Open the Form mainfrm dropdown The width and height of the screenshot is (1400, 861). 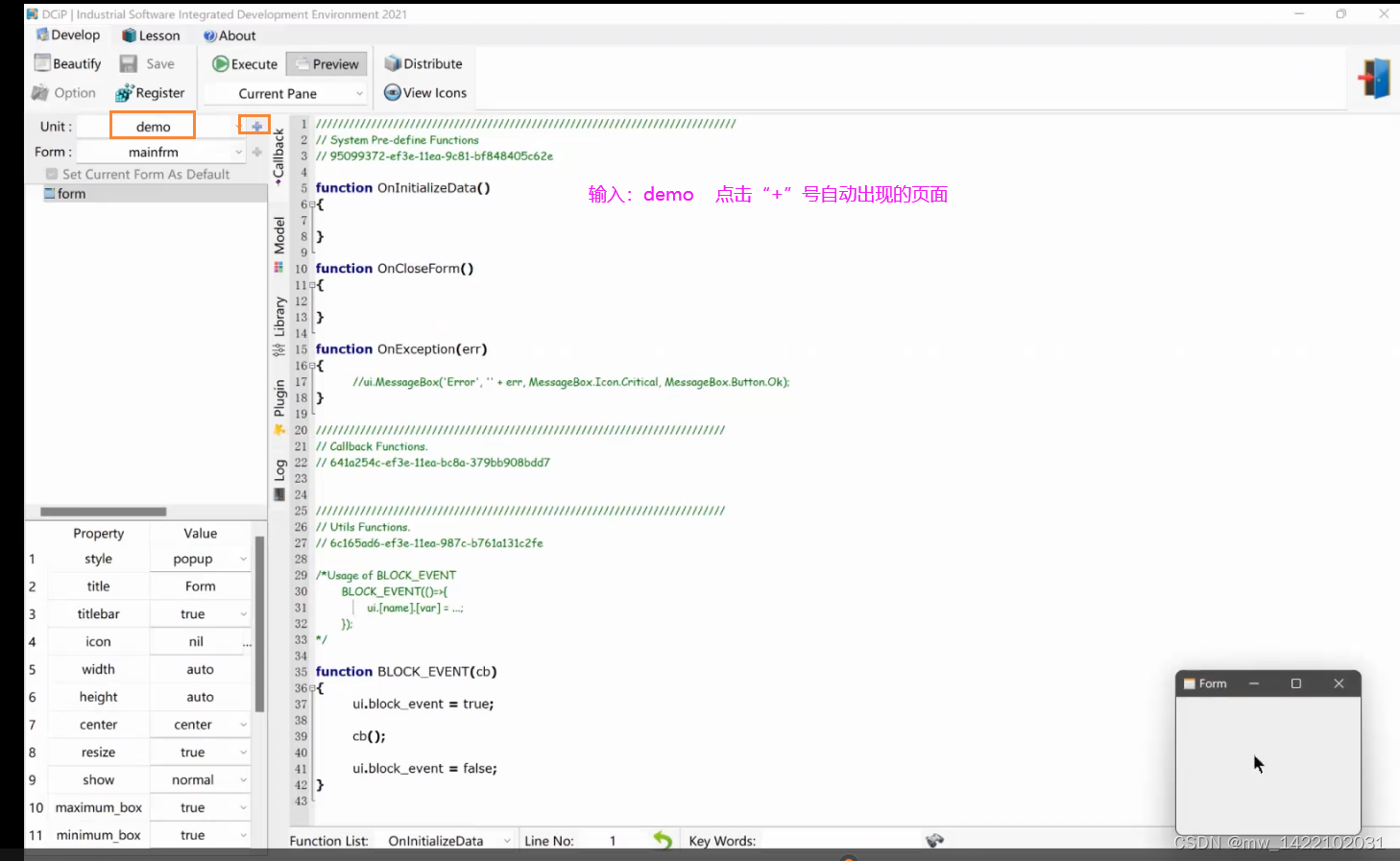tap(161, 152)
